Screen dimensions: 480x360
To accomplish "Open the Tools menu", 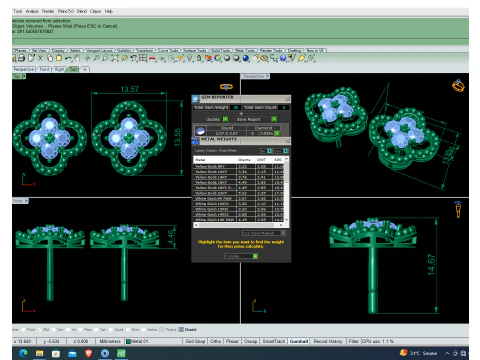I will (x=18, y=11).
